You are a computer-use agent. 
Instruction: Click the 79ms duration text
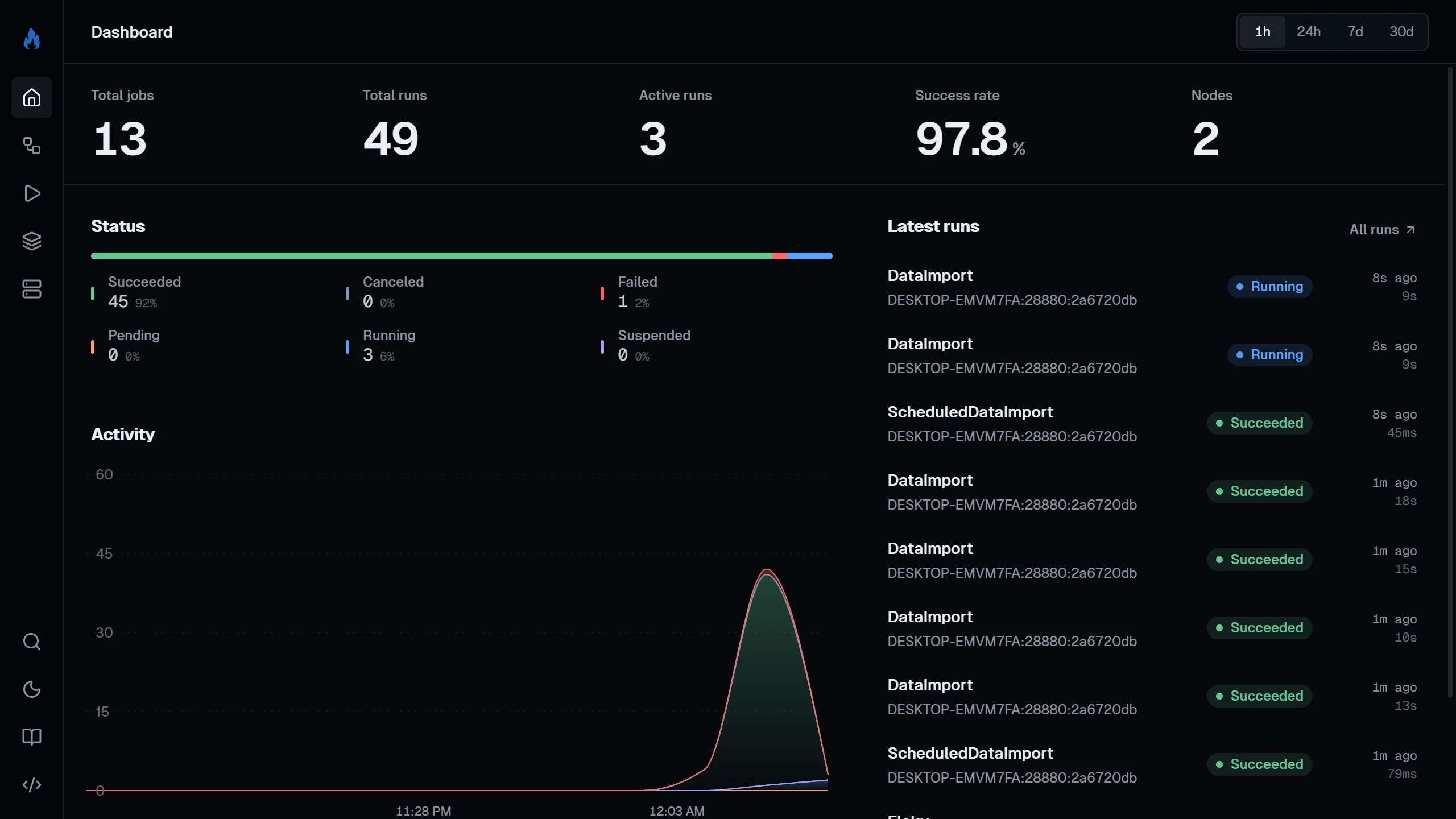[1402, 774]
